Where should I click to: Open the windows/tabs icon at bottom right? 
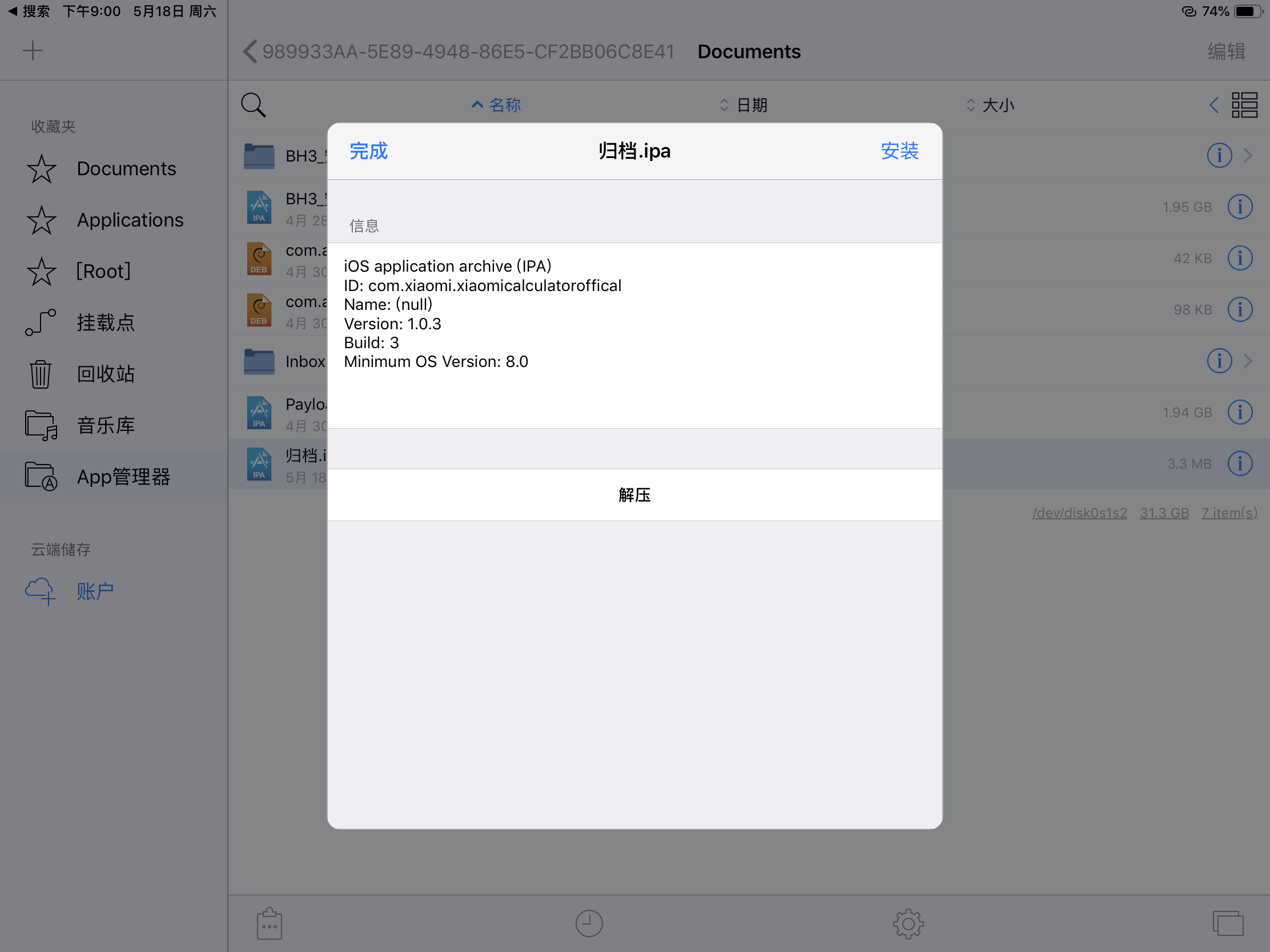(x=1228, y=923)
